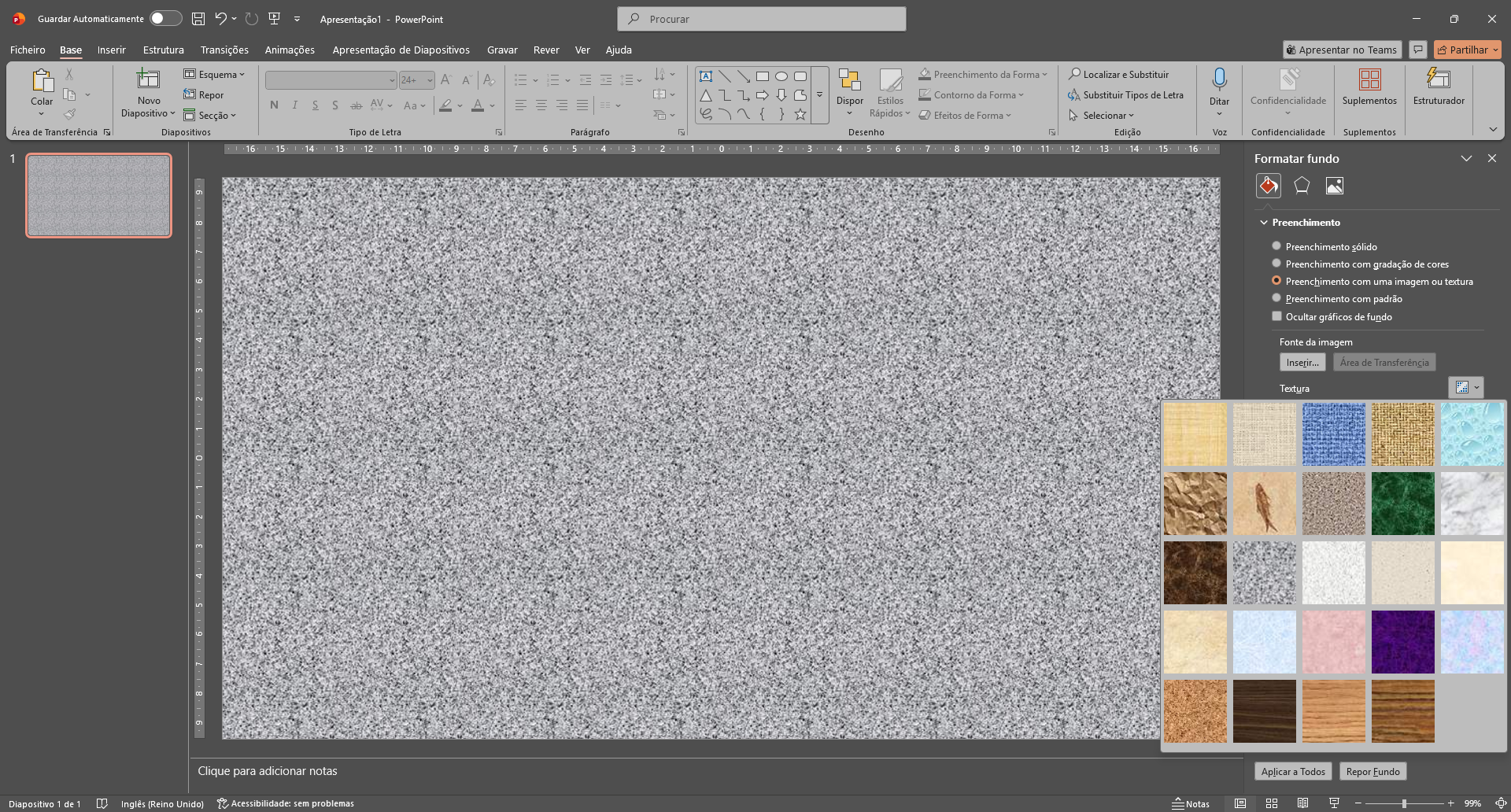Choose the blue denim texture swatch
The width and height of the screenshot is (1511, 812).
pos(1333,434)
